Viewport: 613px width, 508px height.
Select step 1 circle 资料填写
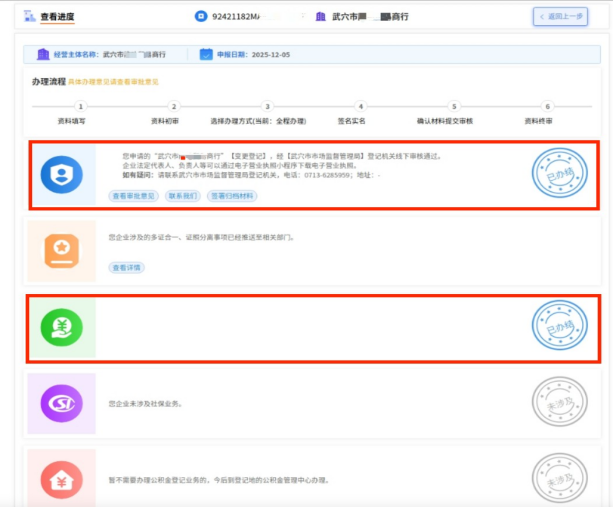[x=81, y=106]
